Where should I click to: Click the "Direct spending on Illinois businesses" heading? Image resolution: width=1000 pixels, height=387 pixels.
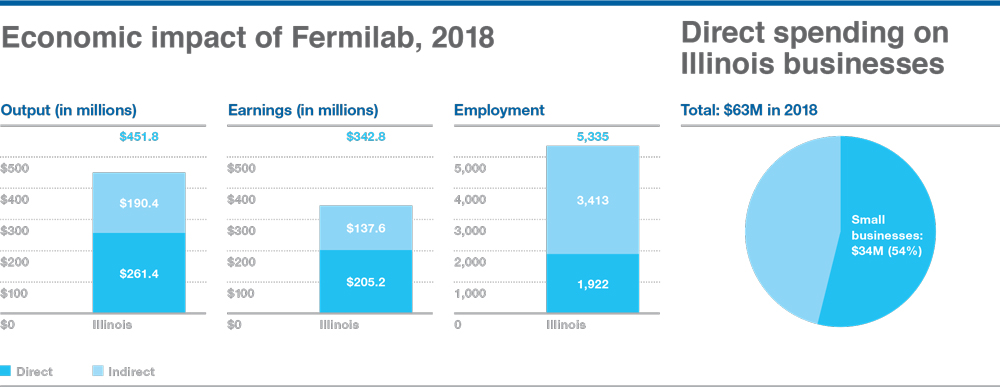click(x=815, y=48)
